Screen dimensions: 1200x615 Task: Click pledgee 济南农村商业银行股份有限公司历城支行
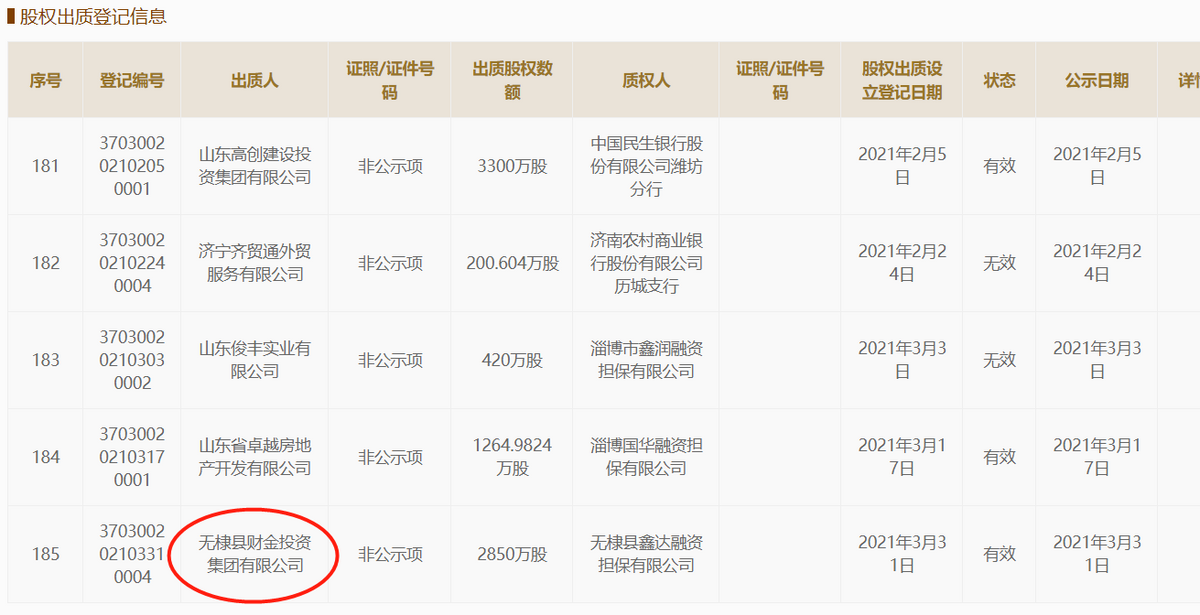646,263
